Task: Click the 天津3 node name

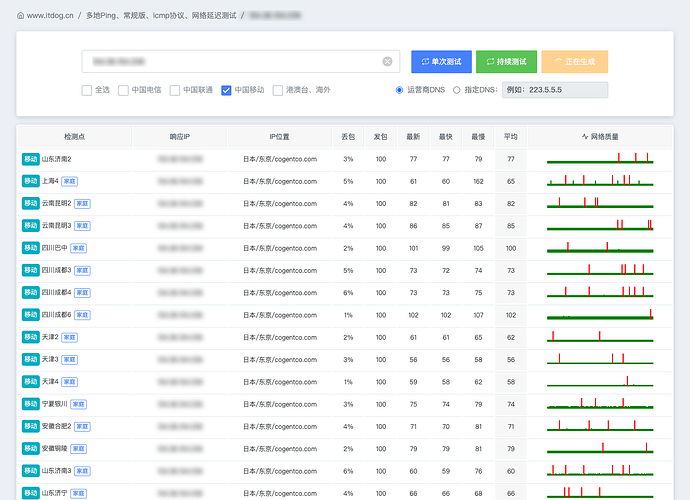Action: [x=50, y=359]
